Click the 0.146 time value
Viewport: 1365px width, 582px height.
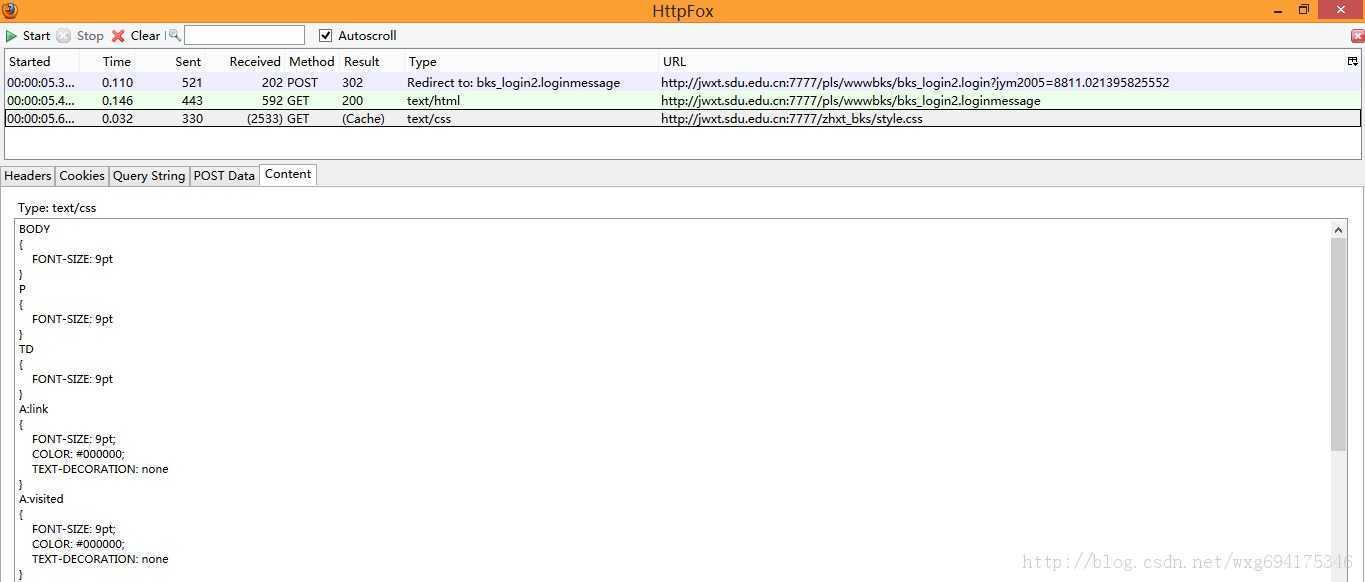pos(117,101)
